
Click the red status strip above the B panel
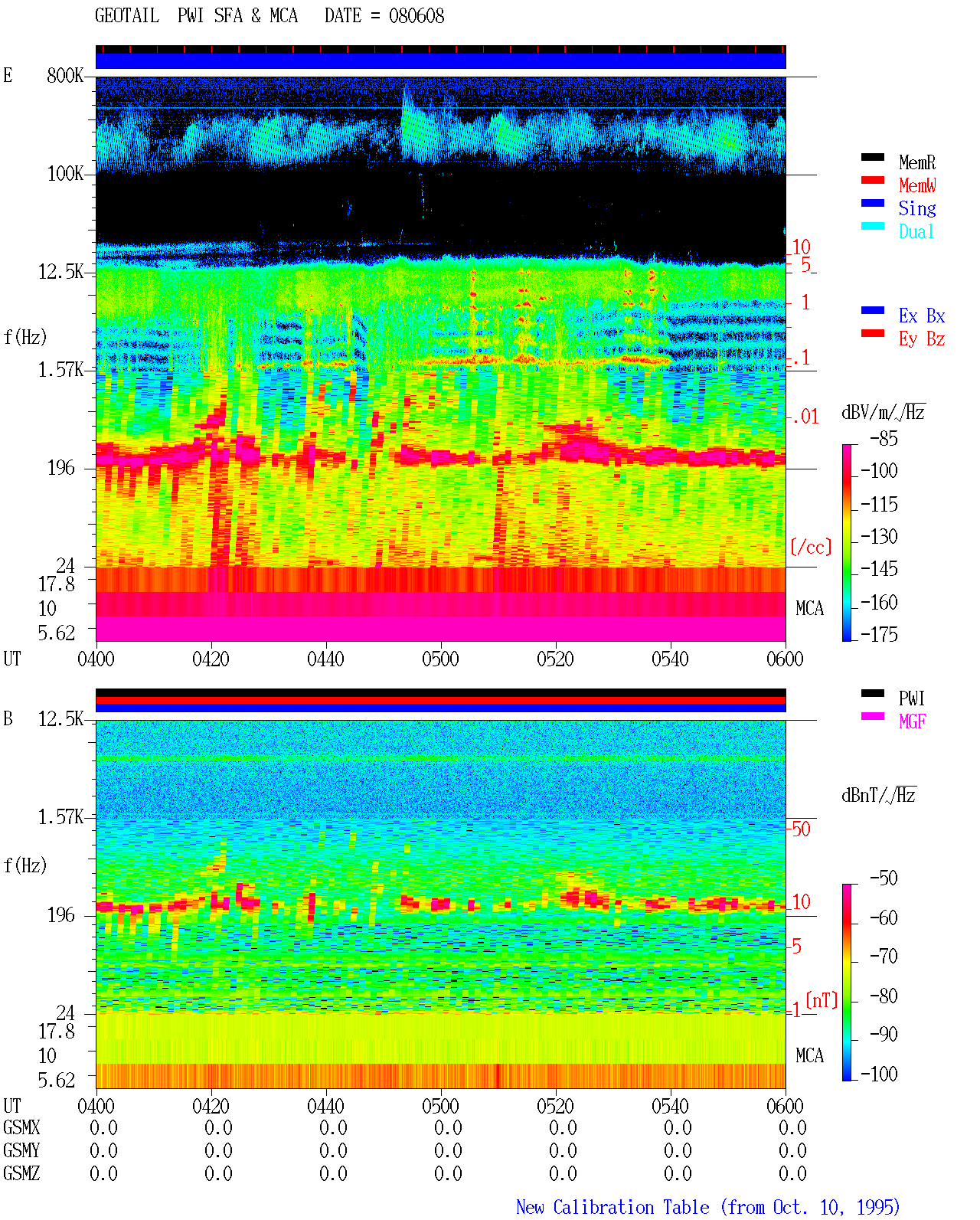click(440, 700)
